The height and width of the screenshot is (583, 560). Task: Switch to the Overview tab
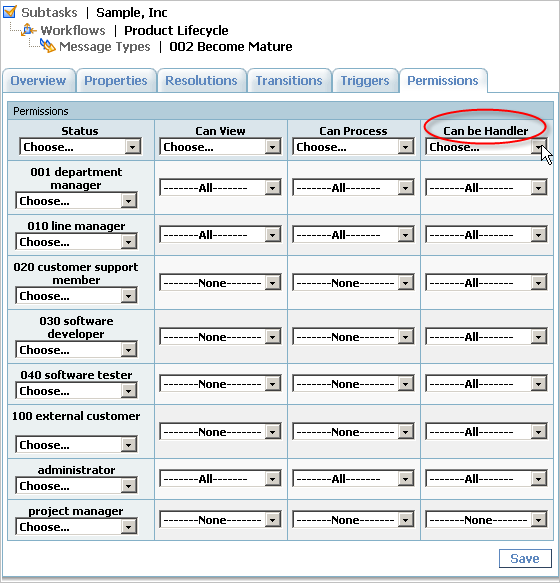38,80
